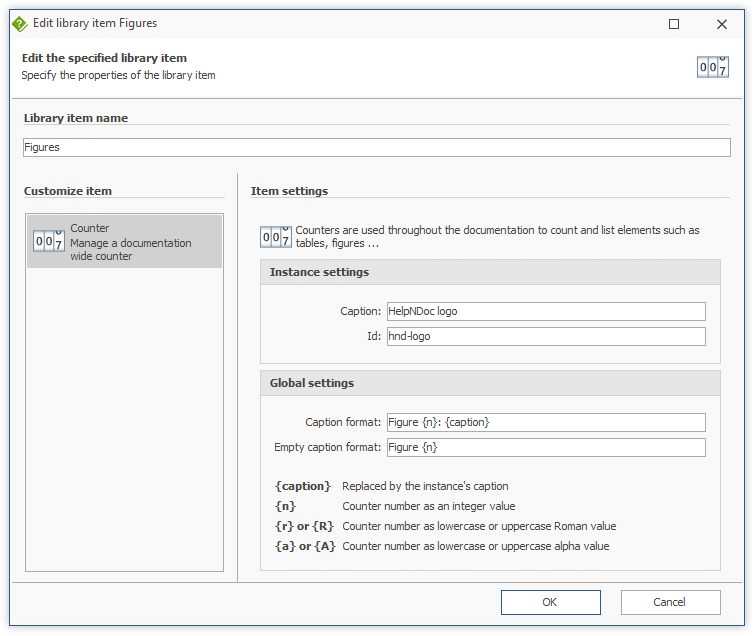Image resolution: width=755 pixels, height=636 pixels.
Task: Focus the Caption field containing HelpNDoc logo
Action: pyautogui.click(x=546, y=311)
